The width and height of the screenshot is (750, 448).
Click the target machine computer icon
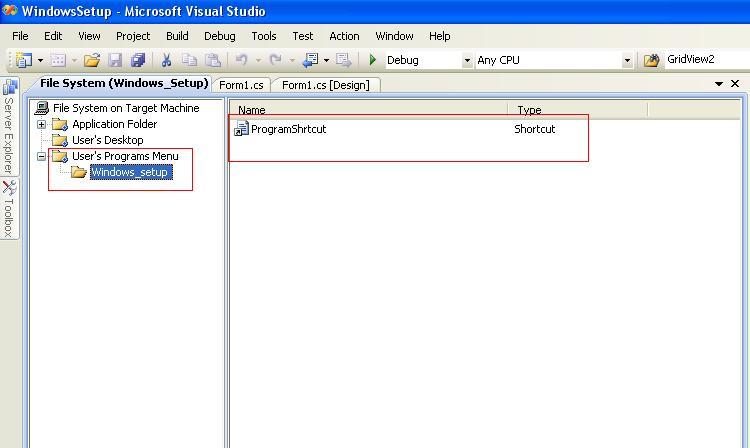[42, 108]
